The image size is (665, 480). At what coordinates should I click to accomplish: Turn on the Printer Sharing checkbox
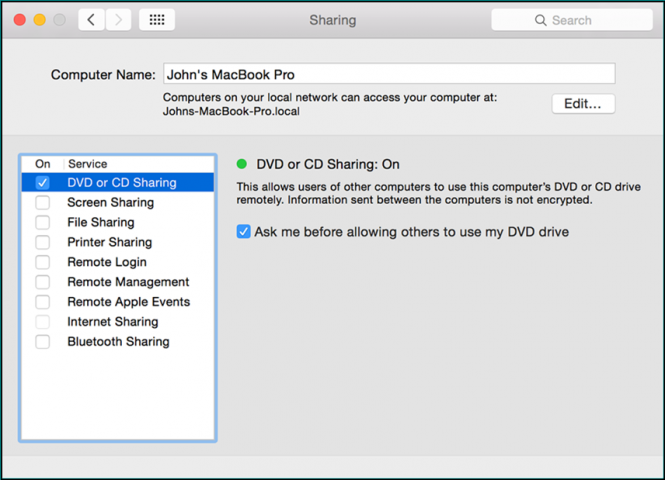coord(42,242)
